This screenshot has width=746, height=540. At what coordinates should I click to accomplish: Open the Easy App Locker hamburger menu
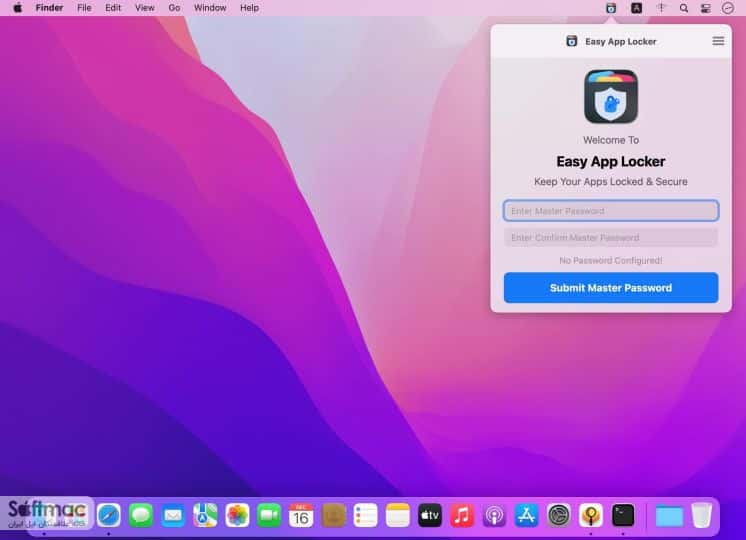[x=718, y=41]
